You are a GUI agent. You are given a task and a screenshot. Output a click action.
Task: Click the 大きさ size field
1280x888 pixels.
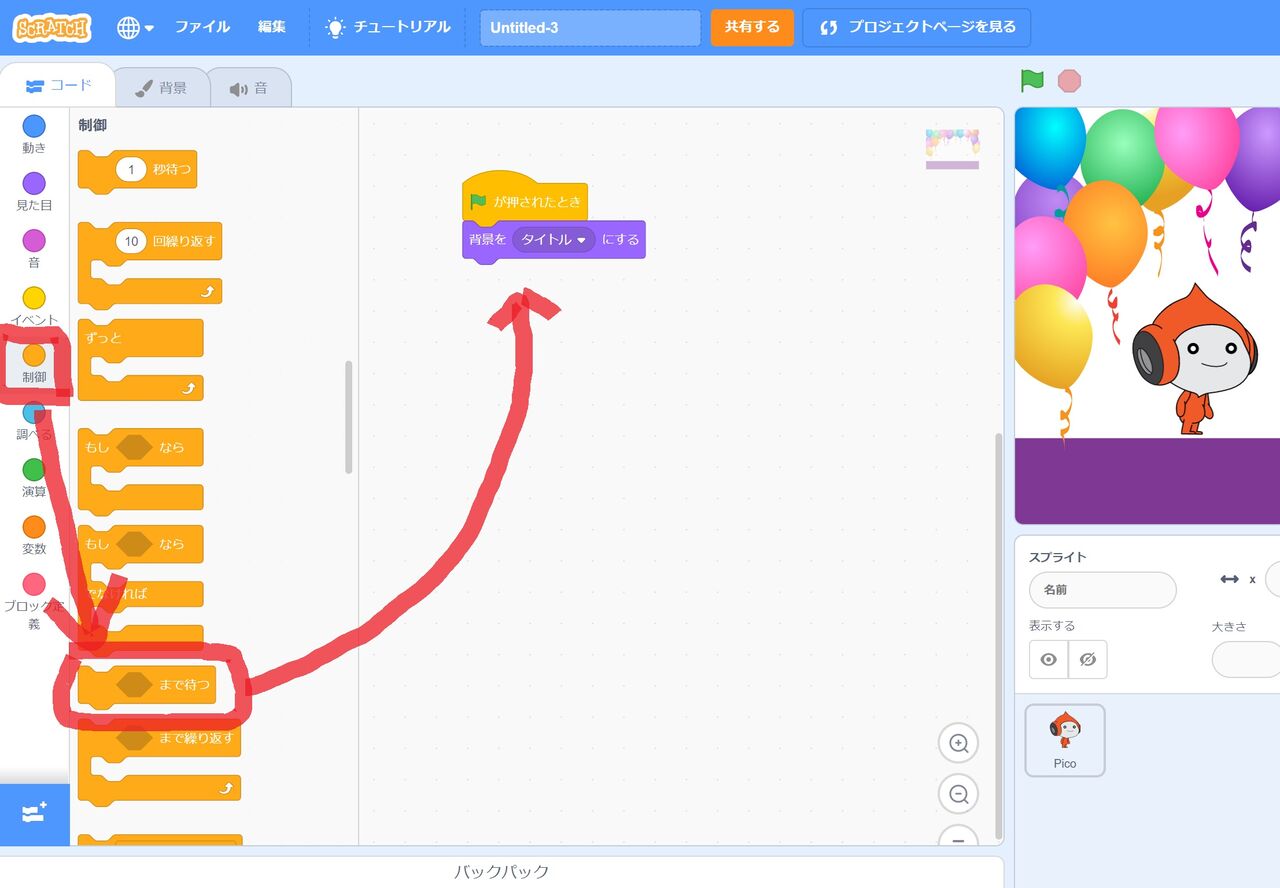click(1246, 660)
